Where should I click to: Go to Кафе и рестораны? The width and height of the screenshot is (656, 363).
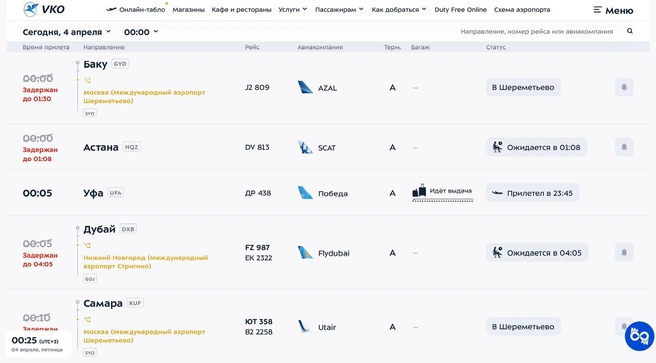click(241, 9)
